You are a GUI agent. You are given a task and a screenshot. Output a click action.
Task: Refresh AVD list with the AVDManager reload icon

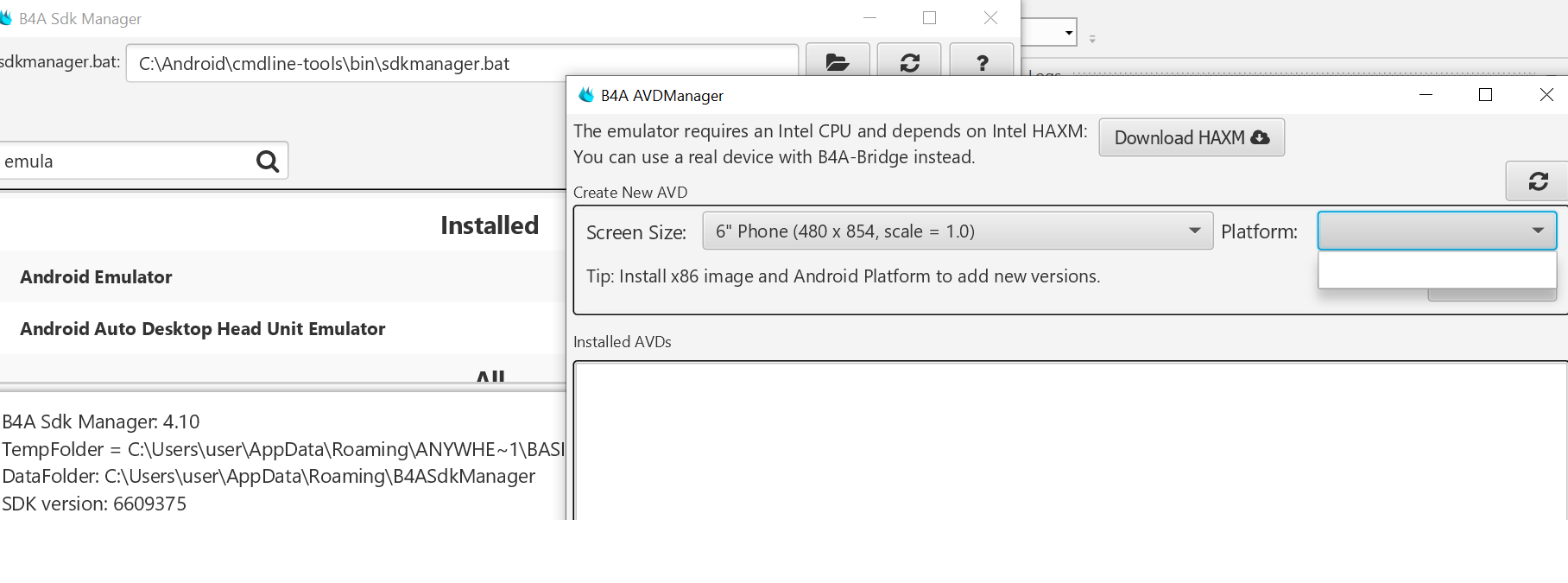pos(1538,181)
